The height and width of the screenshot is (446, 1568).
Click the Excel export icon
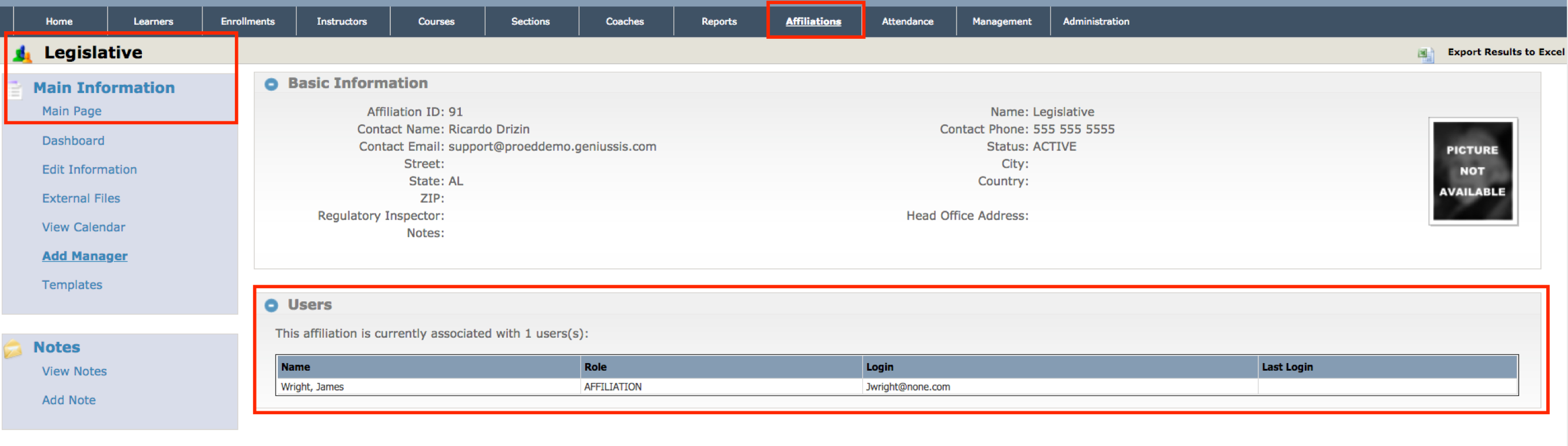[1425, 54]
